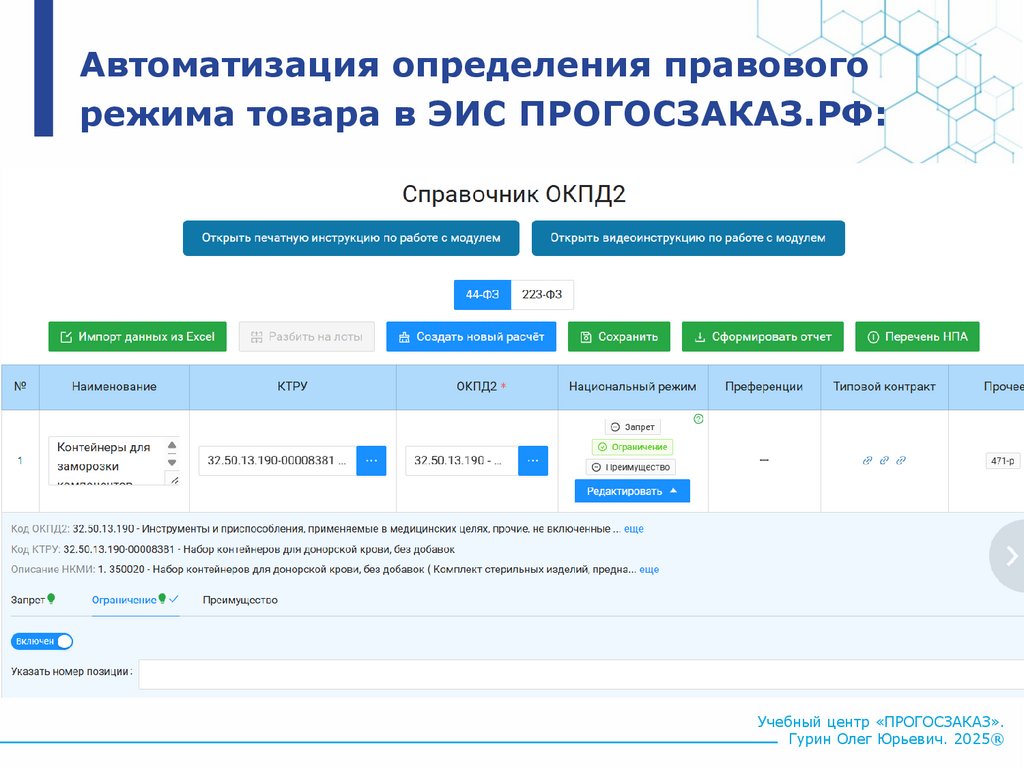Viewport: 1024px width, 768px height.
Task: Expand НКМИ description with еще link
Action: [648, 569]
